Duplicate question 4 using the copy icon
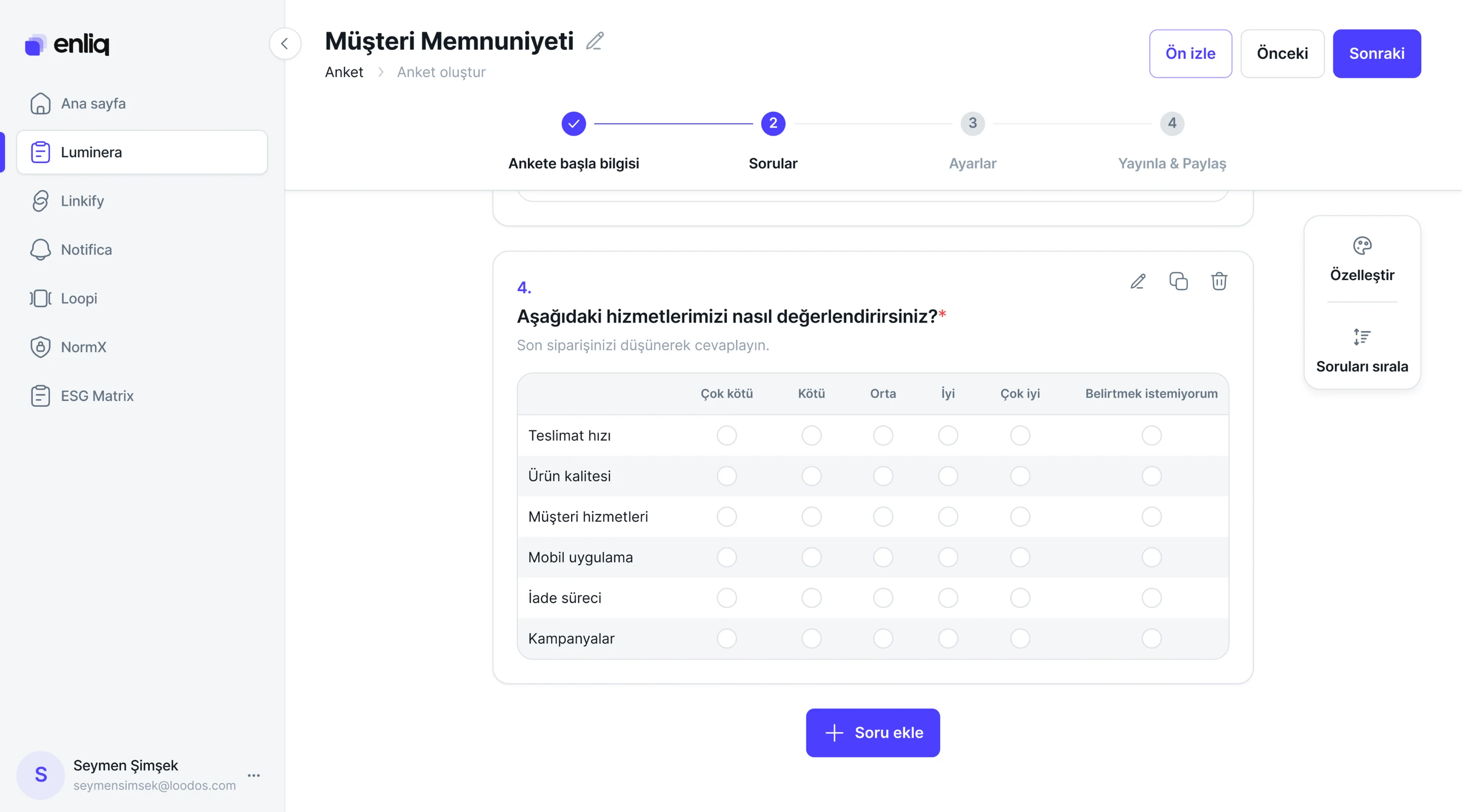 1178,282
